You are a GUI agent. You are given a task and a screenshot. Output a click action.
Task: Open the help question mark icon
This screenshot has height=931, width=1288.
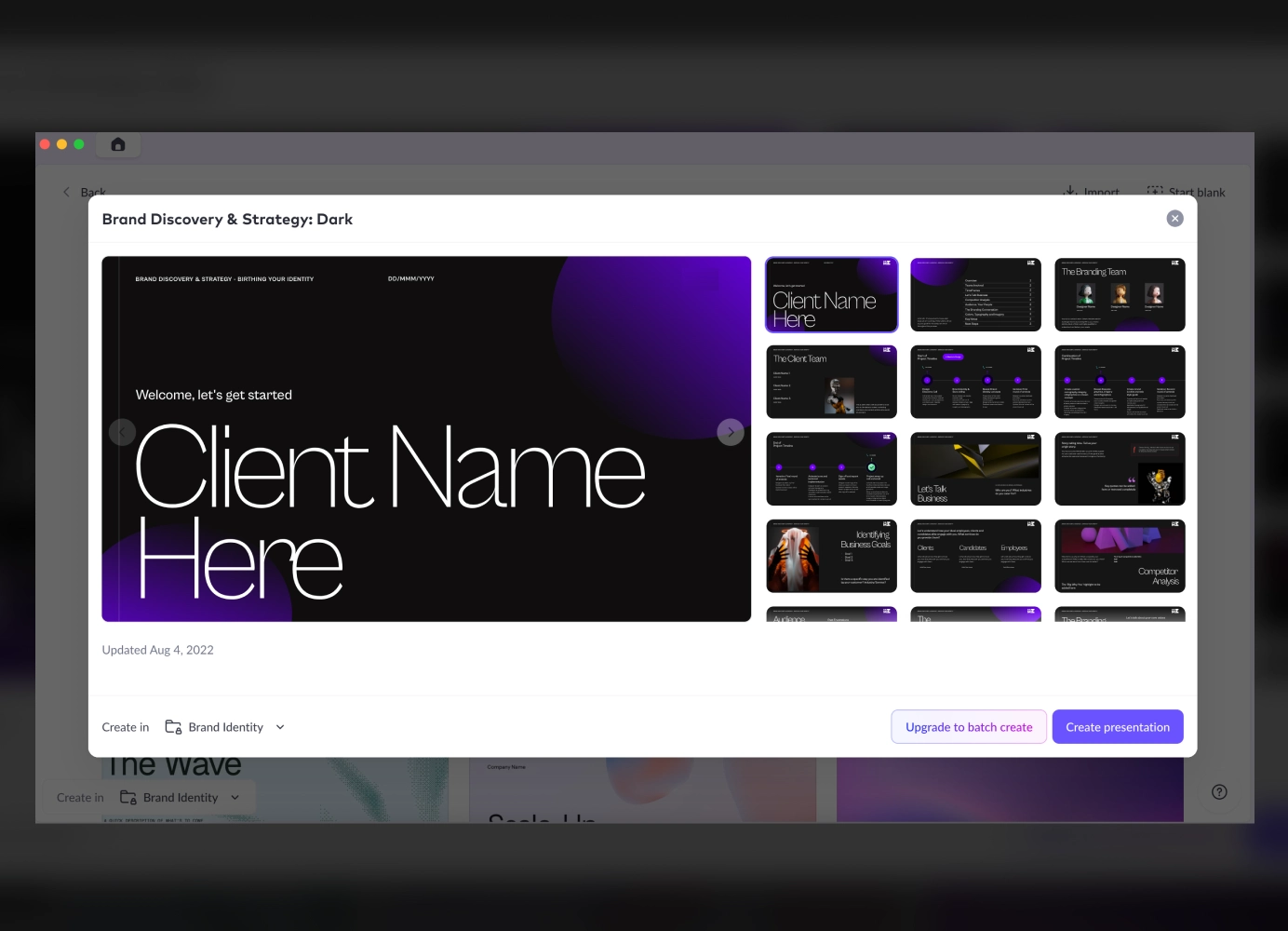pos(1219,792)
